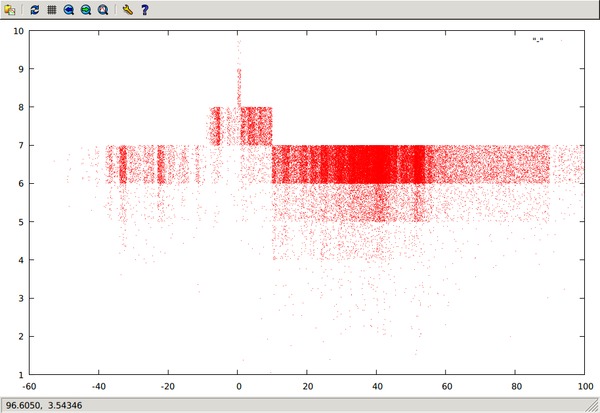Replot the graph using the refresh icon
Image resolution: width=600 pixels, height=413 pixels.
click(x=35, y=10)
